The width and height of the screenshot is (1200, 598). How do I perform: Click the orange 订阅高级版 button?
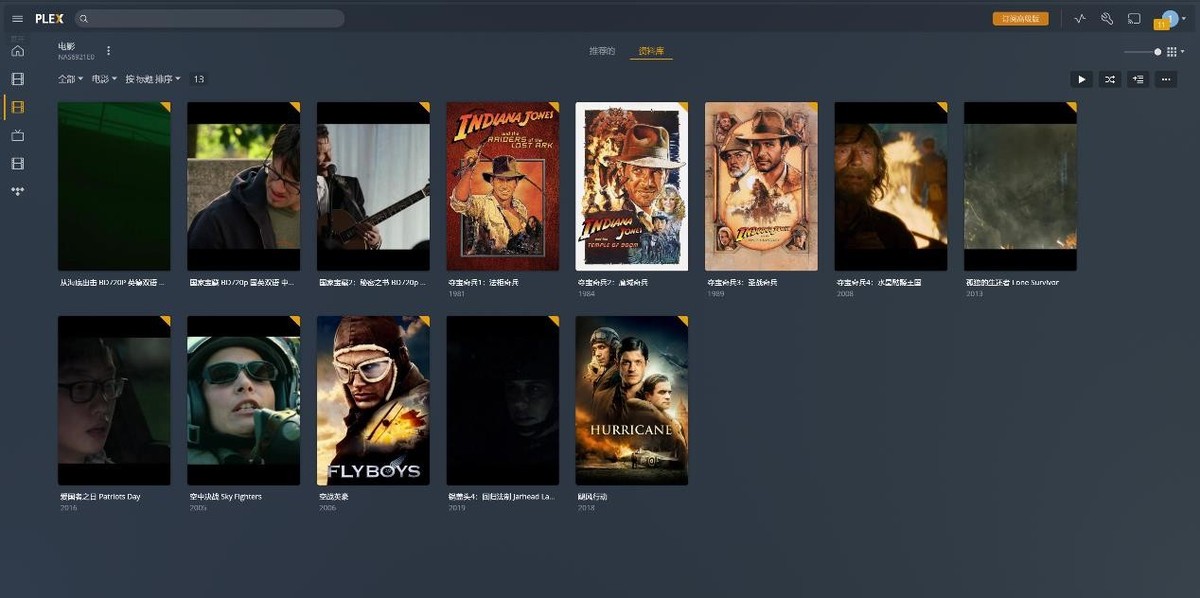tap(1020, 19)
